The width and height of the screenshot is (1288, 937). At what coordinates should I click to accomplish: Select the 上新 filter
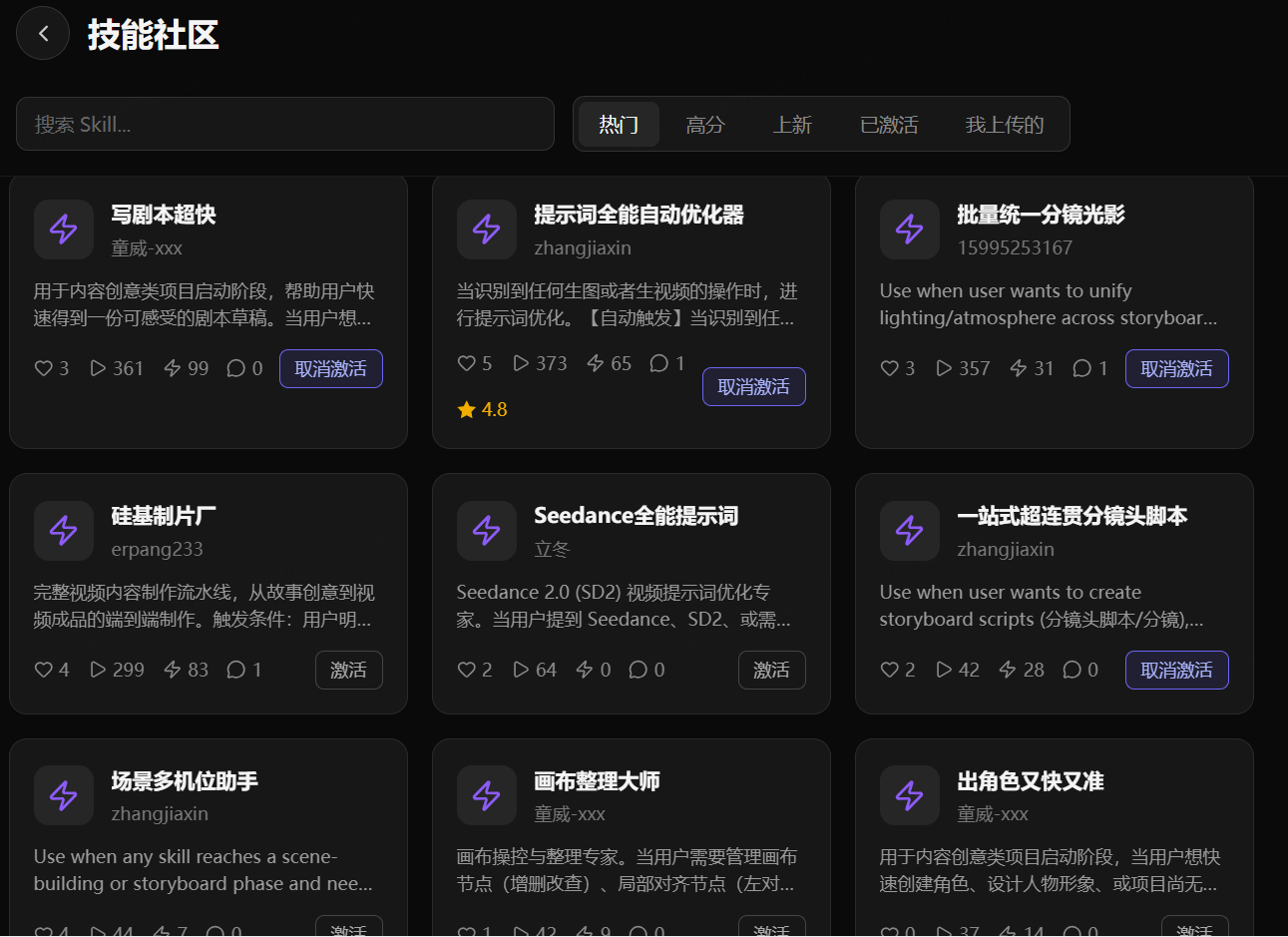pyautogui.click(x=793, y=124)
